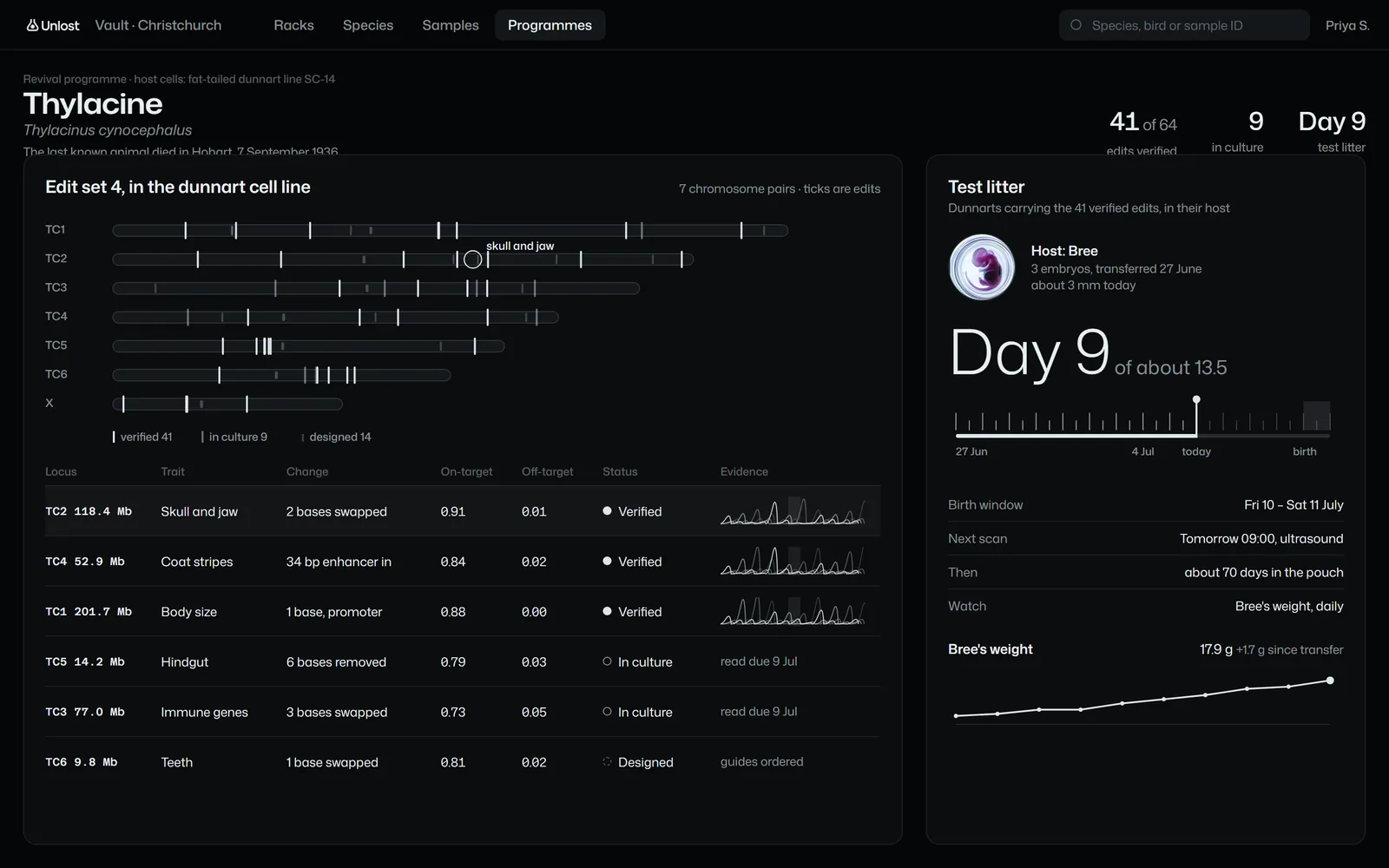1389x868 pixels.
Task: Click the Status column header
Action: pyautogui.click(x=620, y=471)
